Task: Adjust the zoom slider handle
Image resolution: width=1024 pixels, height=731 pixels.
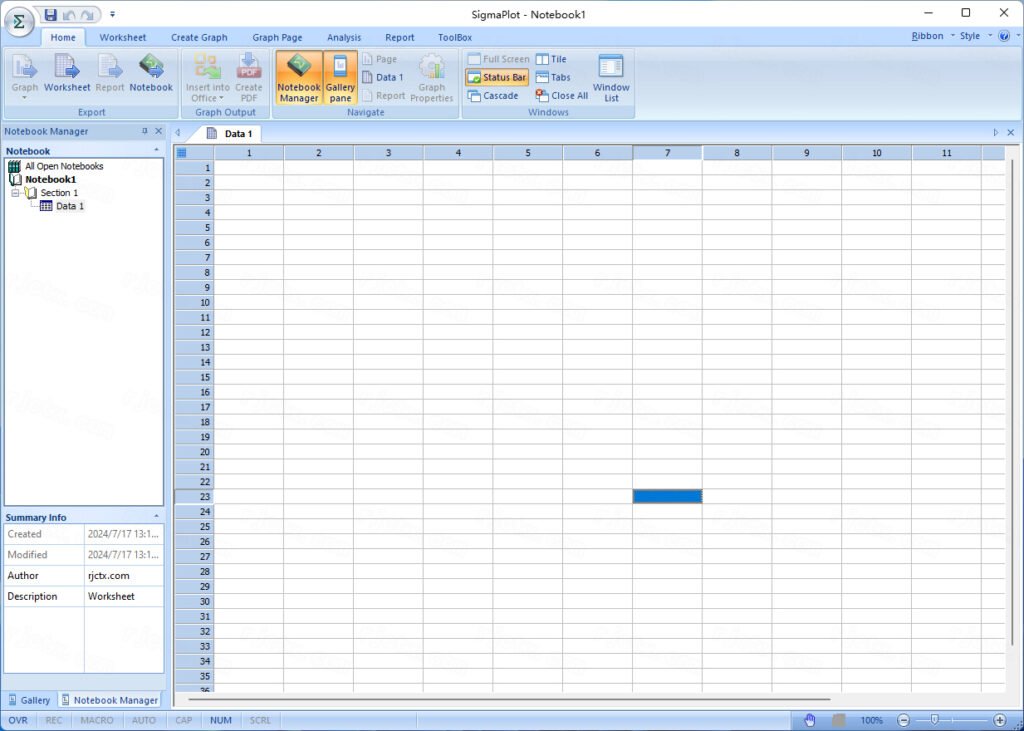Action: (x=935, y=720)
